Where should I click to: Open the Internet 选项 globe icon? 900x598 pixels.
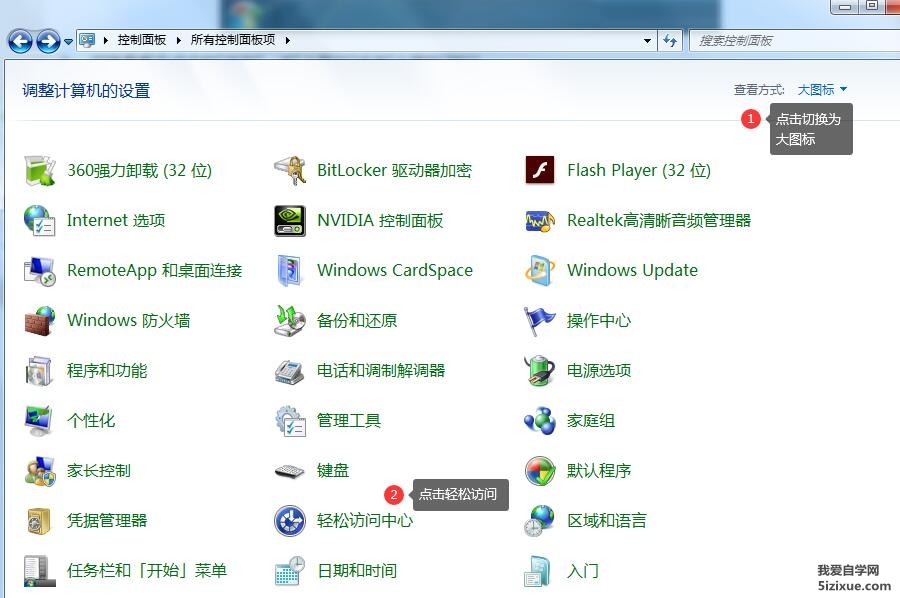tap(40, 220)
